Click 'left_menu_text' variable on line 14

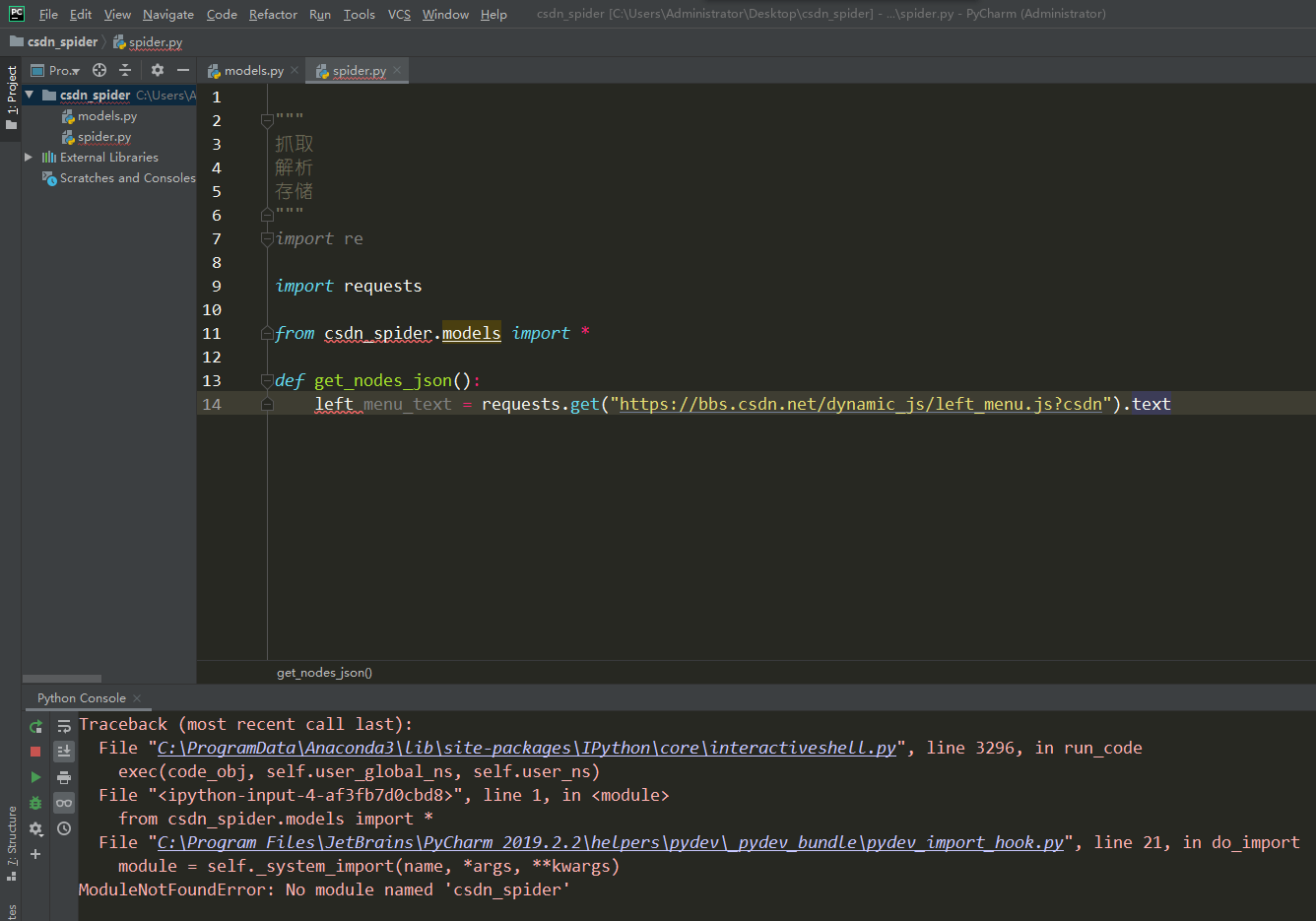pyautogui.click(x=383, y=404)
